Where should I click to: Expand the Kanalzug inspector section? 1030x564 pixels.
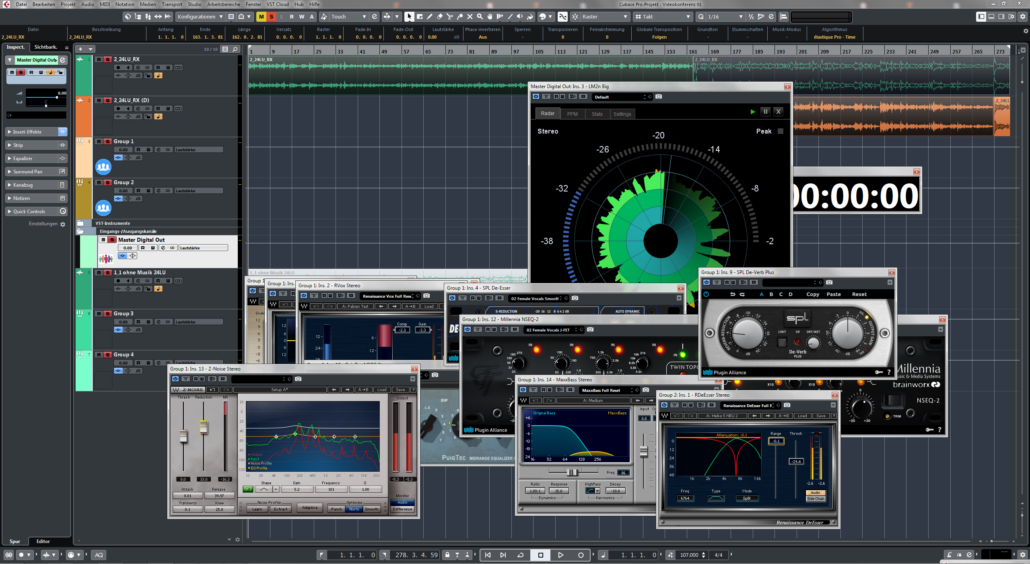coord(36,185)
